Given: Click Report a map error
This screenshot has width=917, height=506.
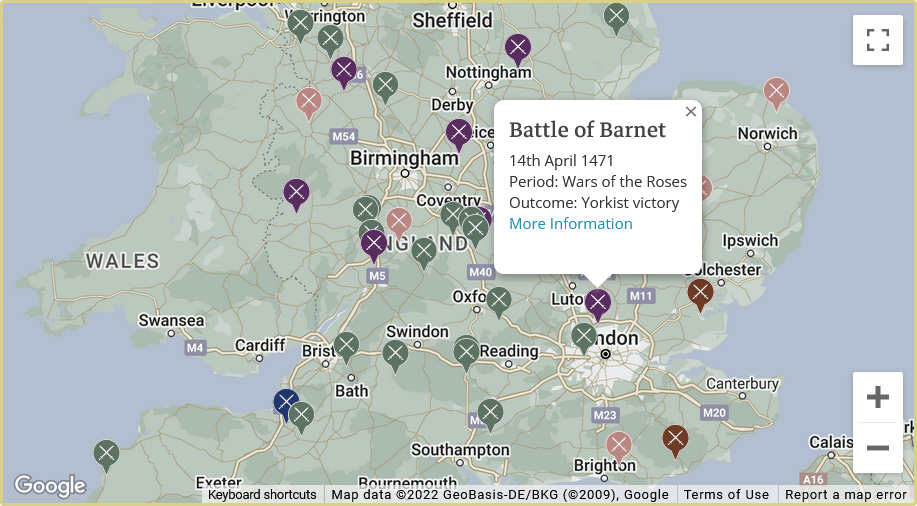Looking at the screenshot, I should tap(845, 495).
